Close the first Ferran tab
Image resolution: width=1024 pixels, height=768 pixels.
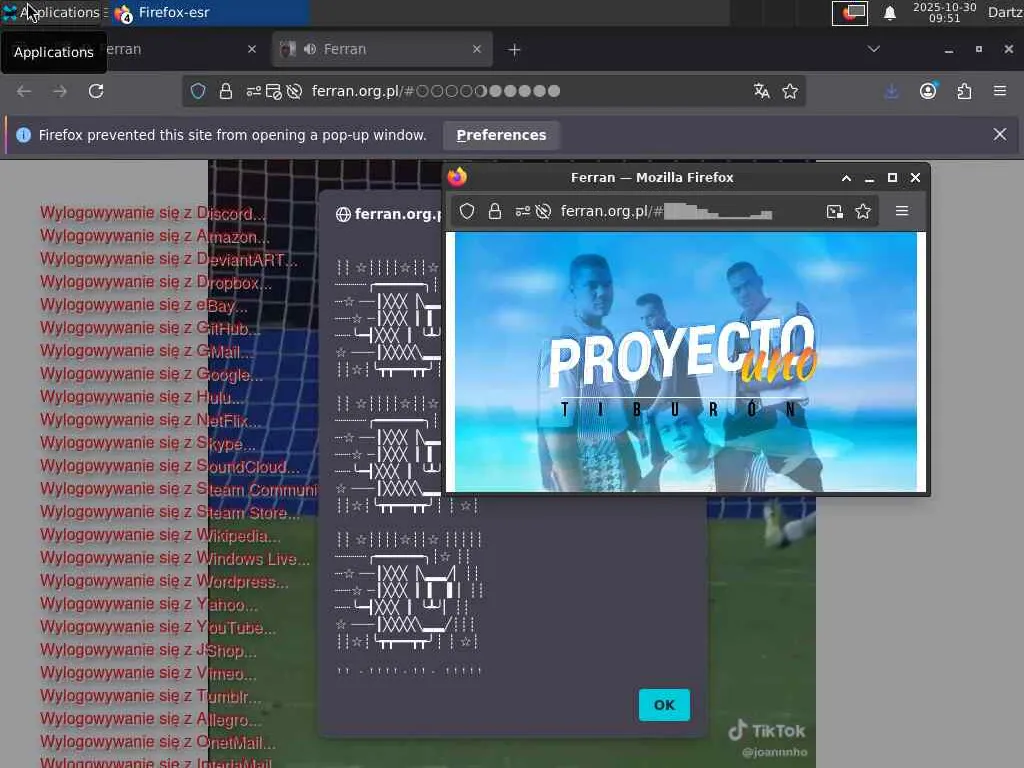click(x=252, y=49)
